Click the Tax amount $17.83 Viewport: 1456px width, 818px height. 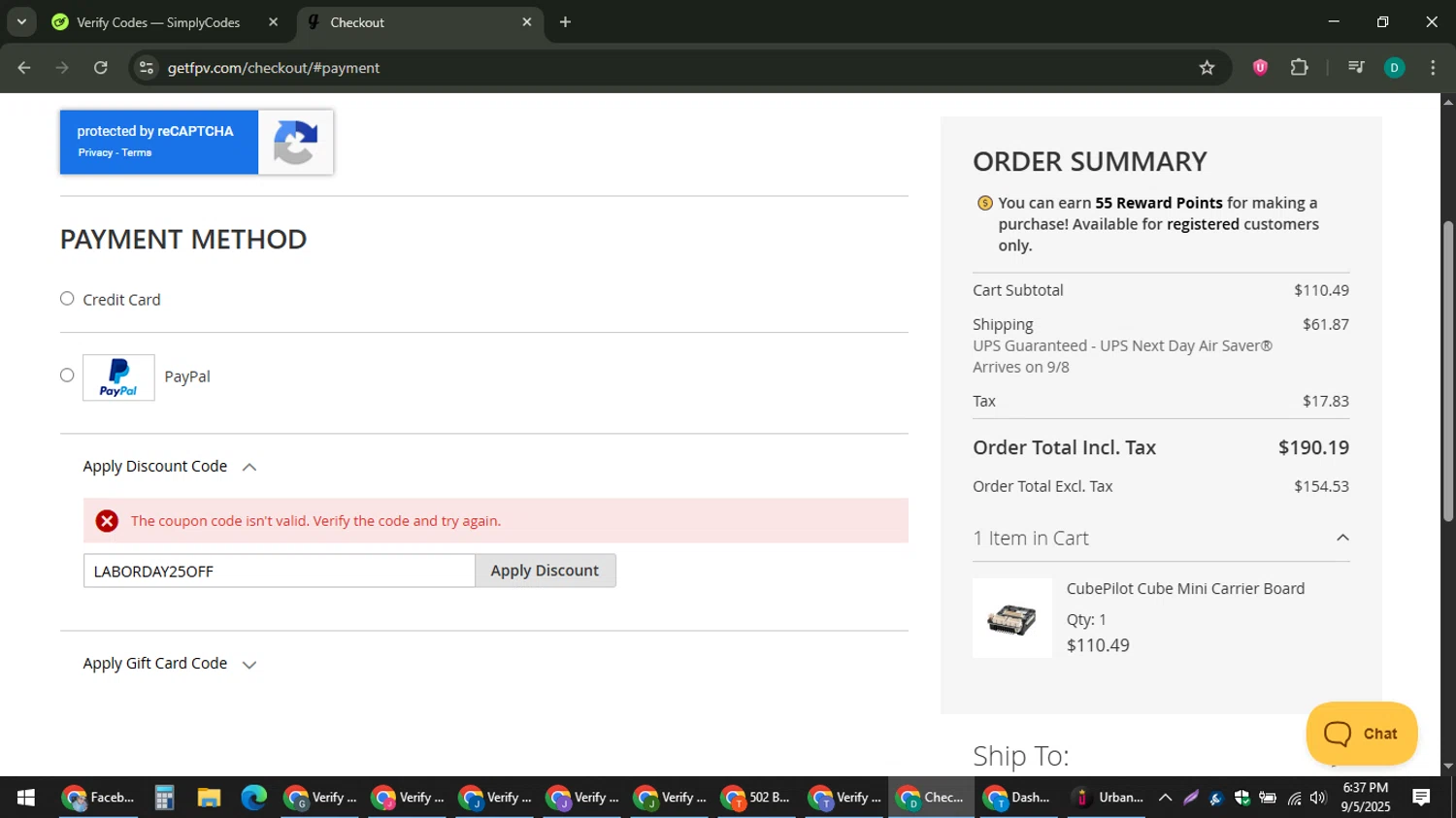pyautogui.click(x=1326, y=401)
